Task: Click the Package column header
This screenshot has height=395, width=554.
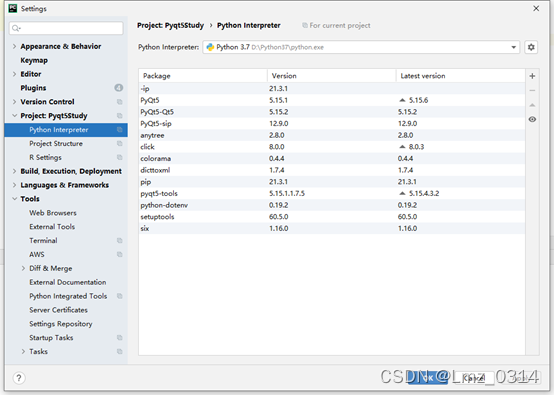Action: (x=203, y=76)
